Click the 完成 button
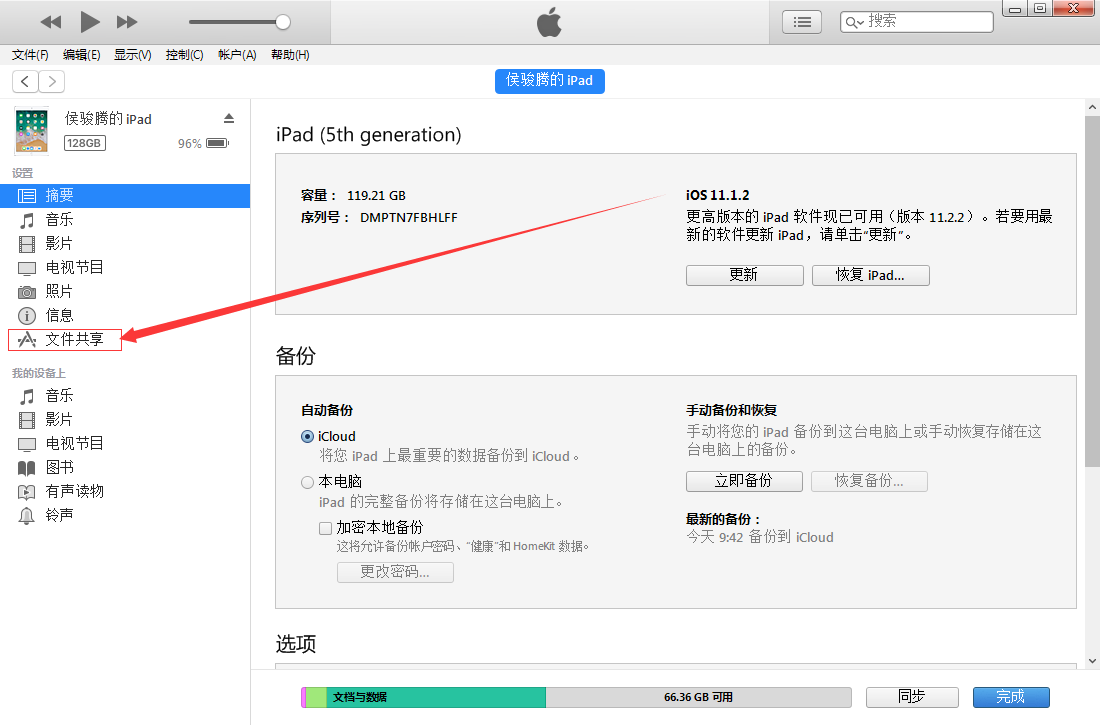Viewport: 1100px width, 725px height. click(1011, 697)
